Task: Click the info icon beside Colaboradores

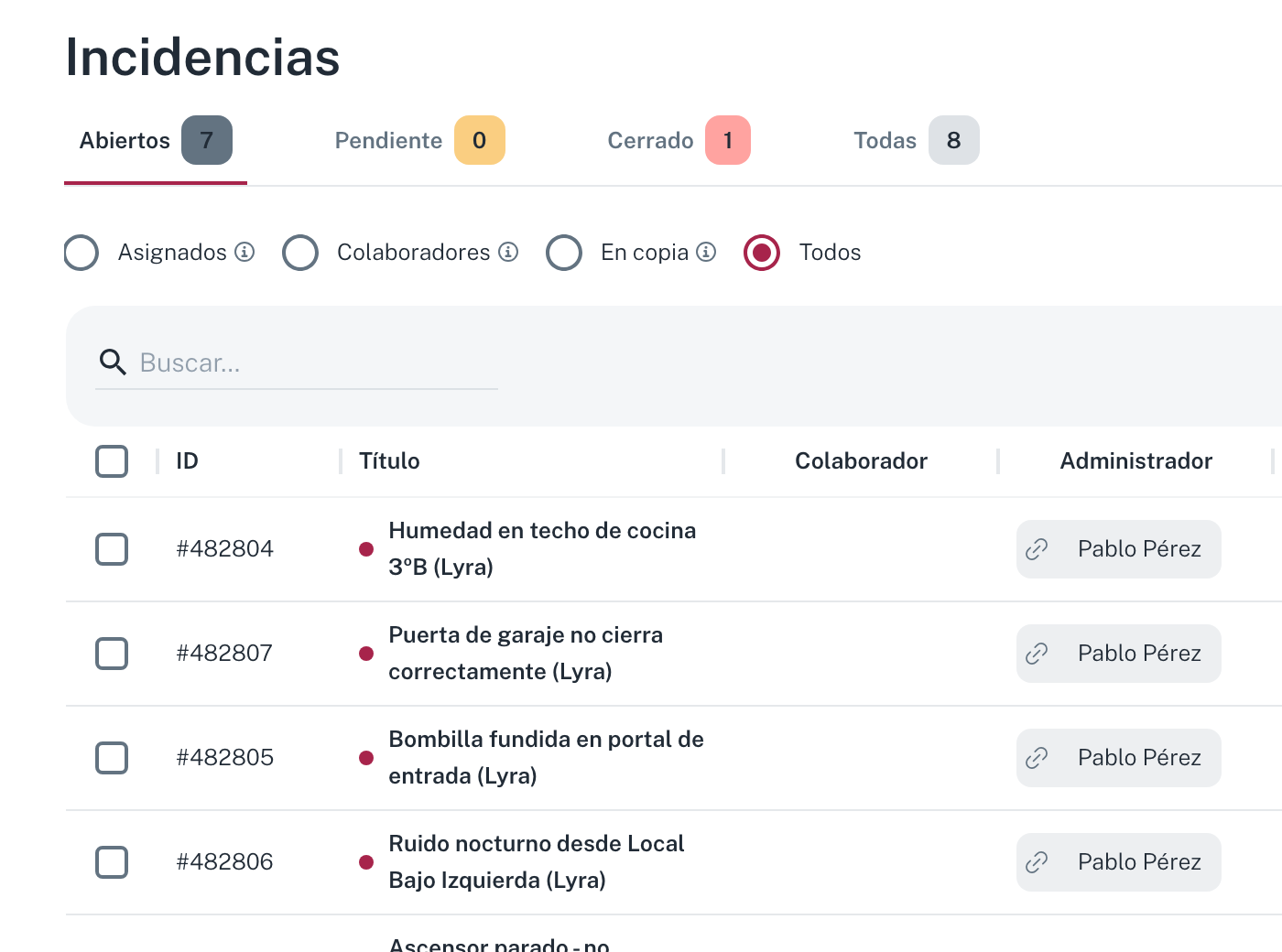Action: [508, 252]
